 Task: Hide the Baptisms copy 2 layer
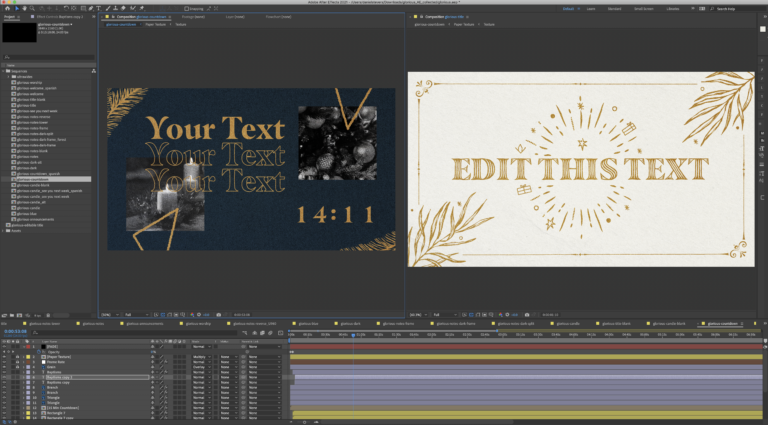coord(4,377)
